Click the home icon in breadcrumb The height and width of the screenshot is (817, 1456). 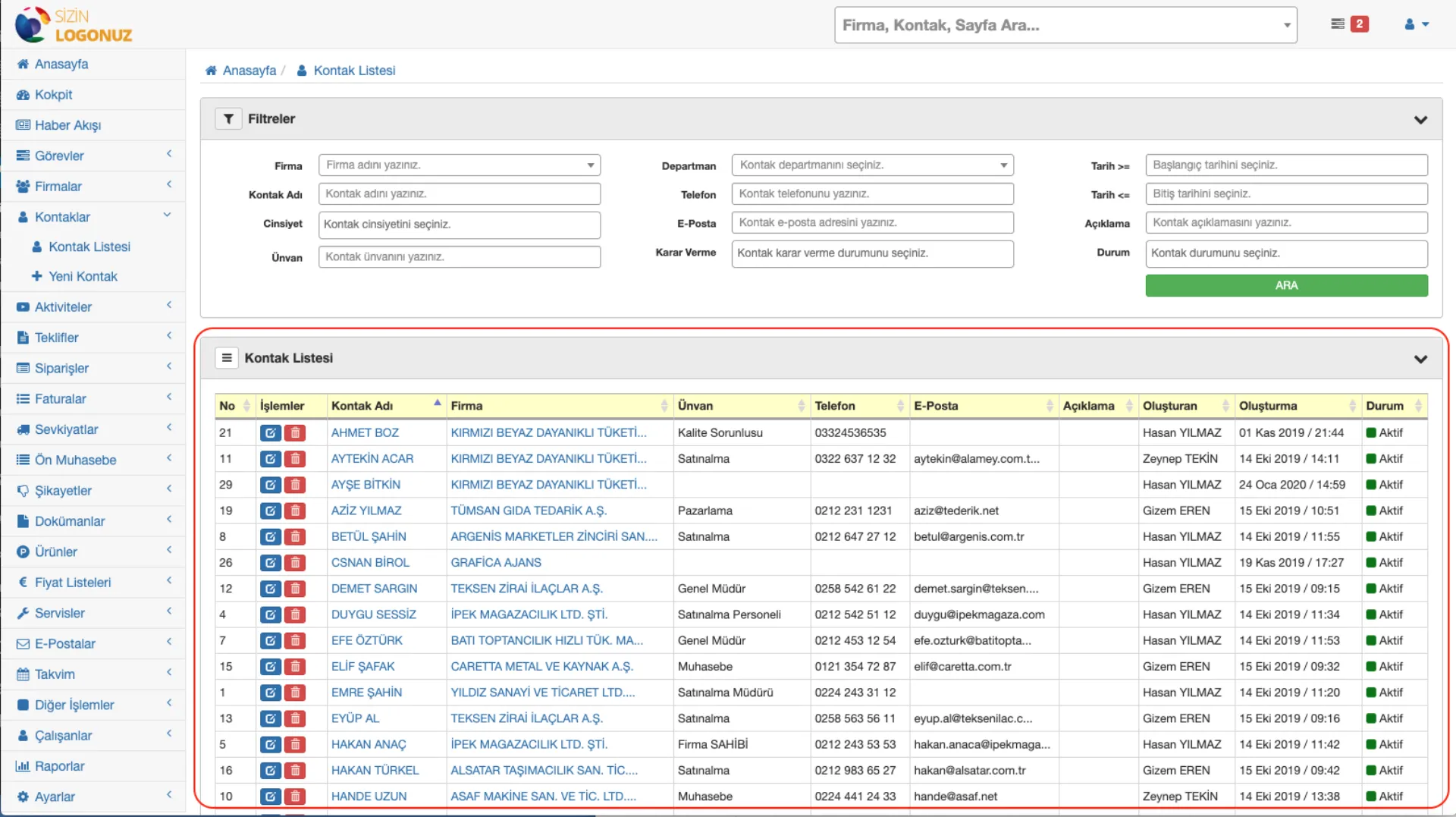pos(211,71)
